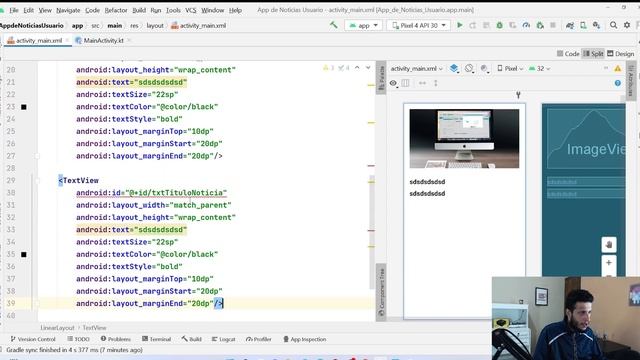The width and height of the screenshot is (640, 360).
Task: Click the layout warning triangle icon
Action: tap(618, 69)
